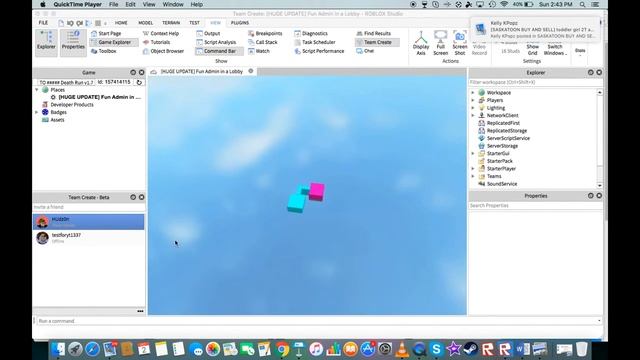640x360 pixels.
Task: Open the Task Scheduler
Action: tap(315, 42)
